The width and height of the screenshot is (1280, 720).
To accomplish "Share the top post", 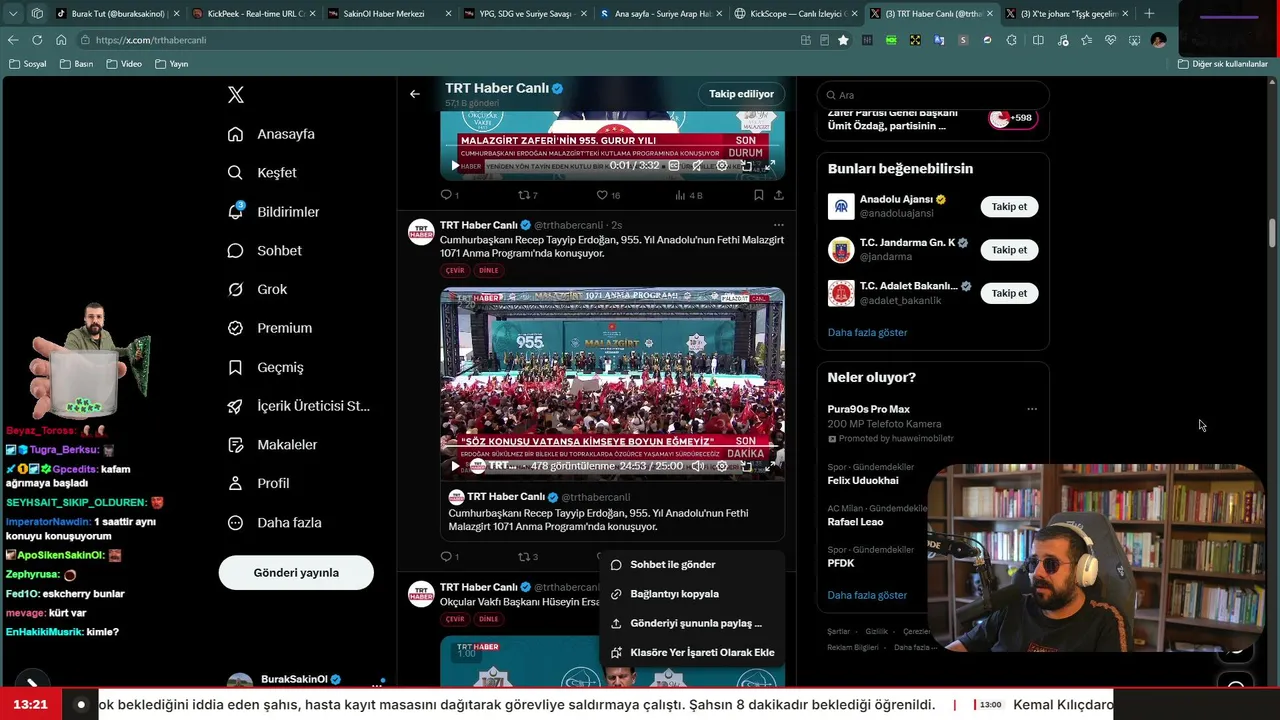I will (x=778, y=195).
